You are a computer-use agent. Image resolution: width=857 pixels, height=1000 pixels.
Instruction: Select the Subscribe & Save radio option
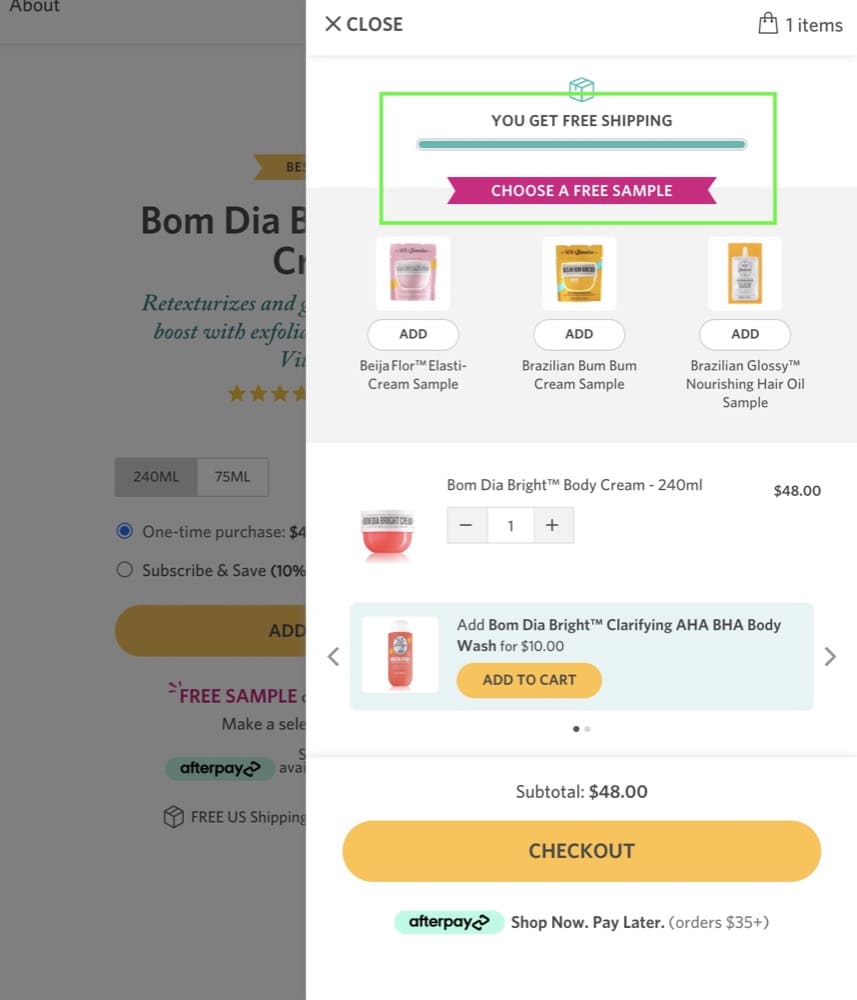(124, 570)
